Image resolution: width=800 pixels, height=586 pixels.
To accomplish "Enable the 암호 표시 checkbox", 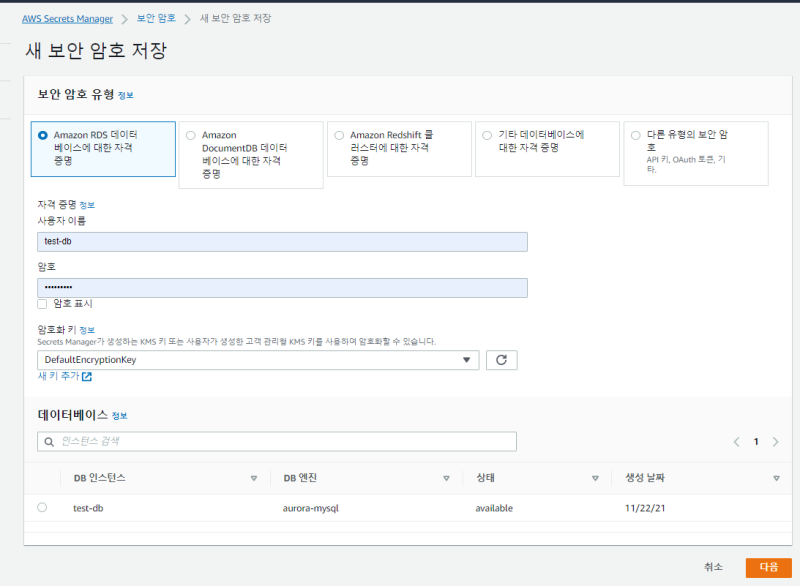I will point(42,304).
